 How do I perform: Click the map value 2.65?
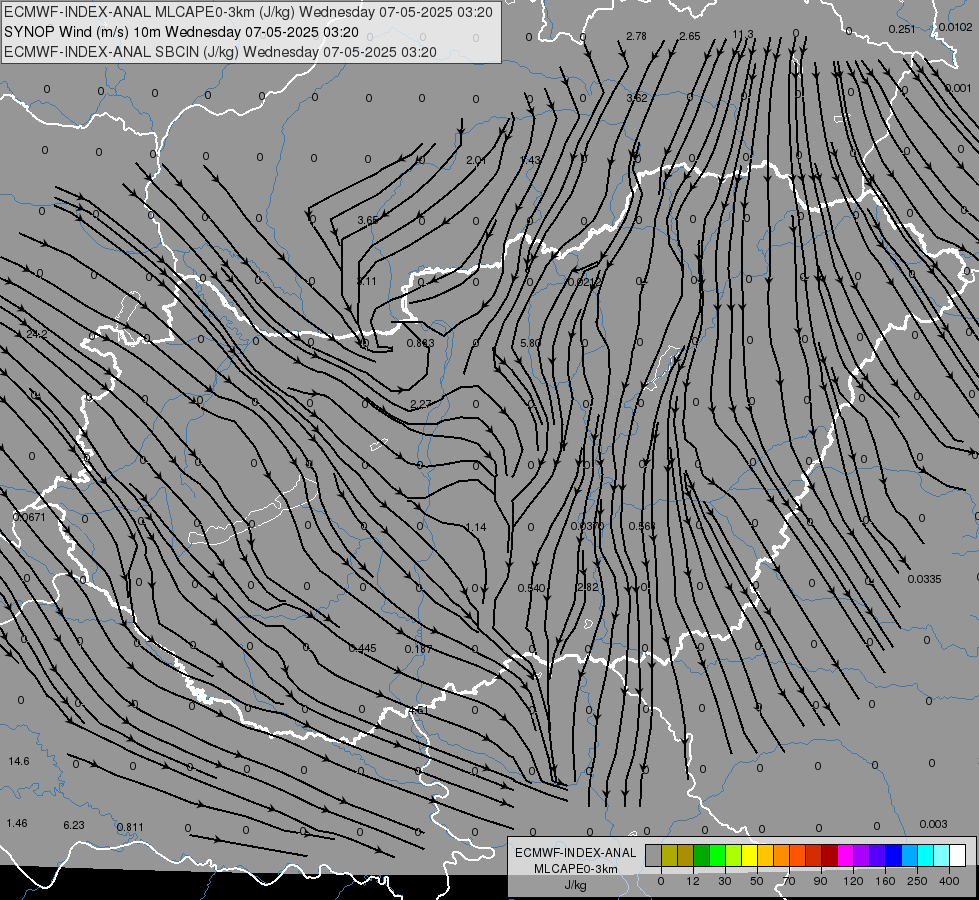pos(690,36)
